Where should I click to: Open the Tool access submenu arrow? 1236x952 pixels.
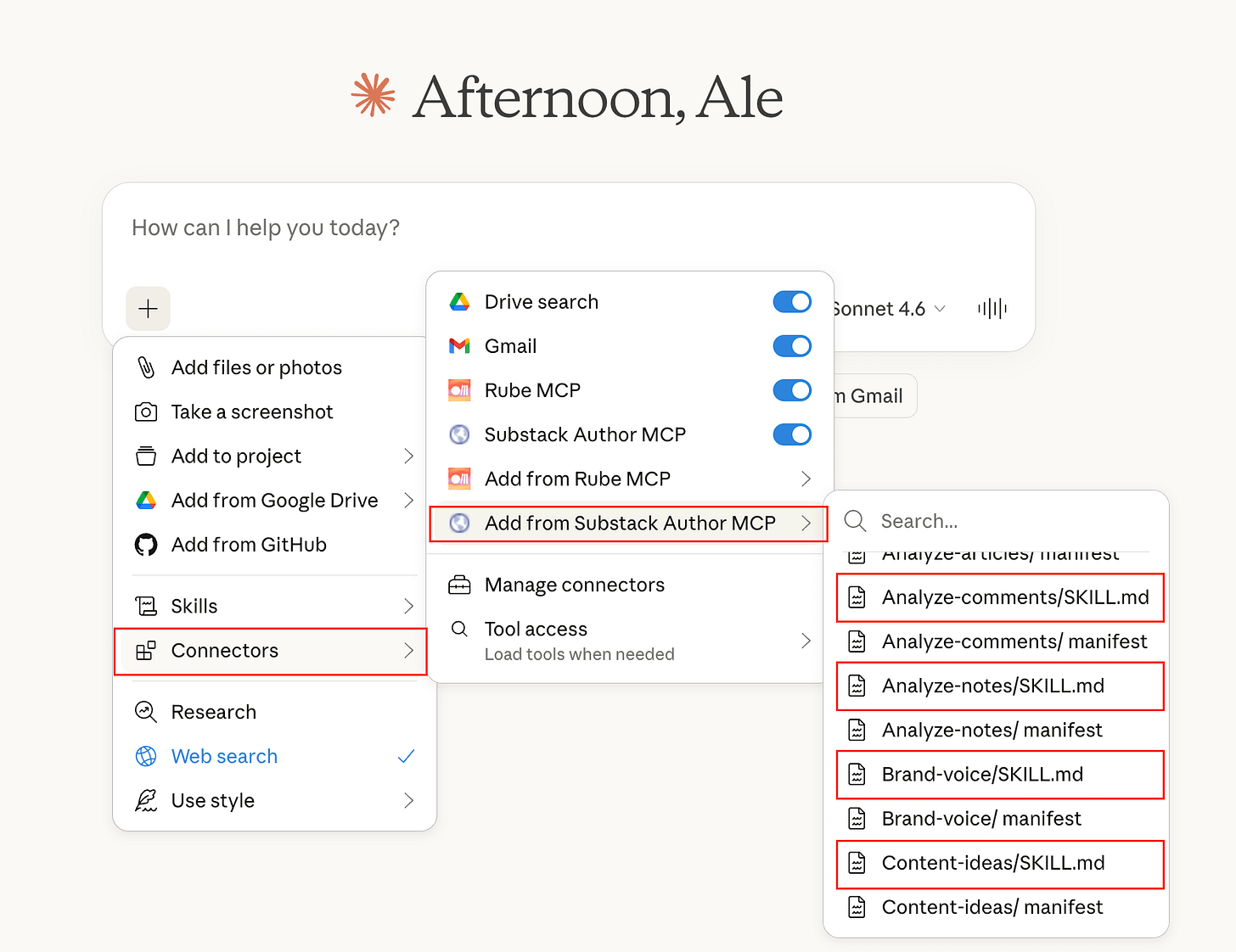(806, 641)
